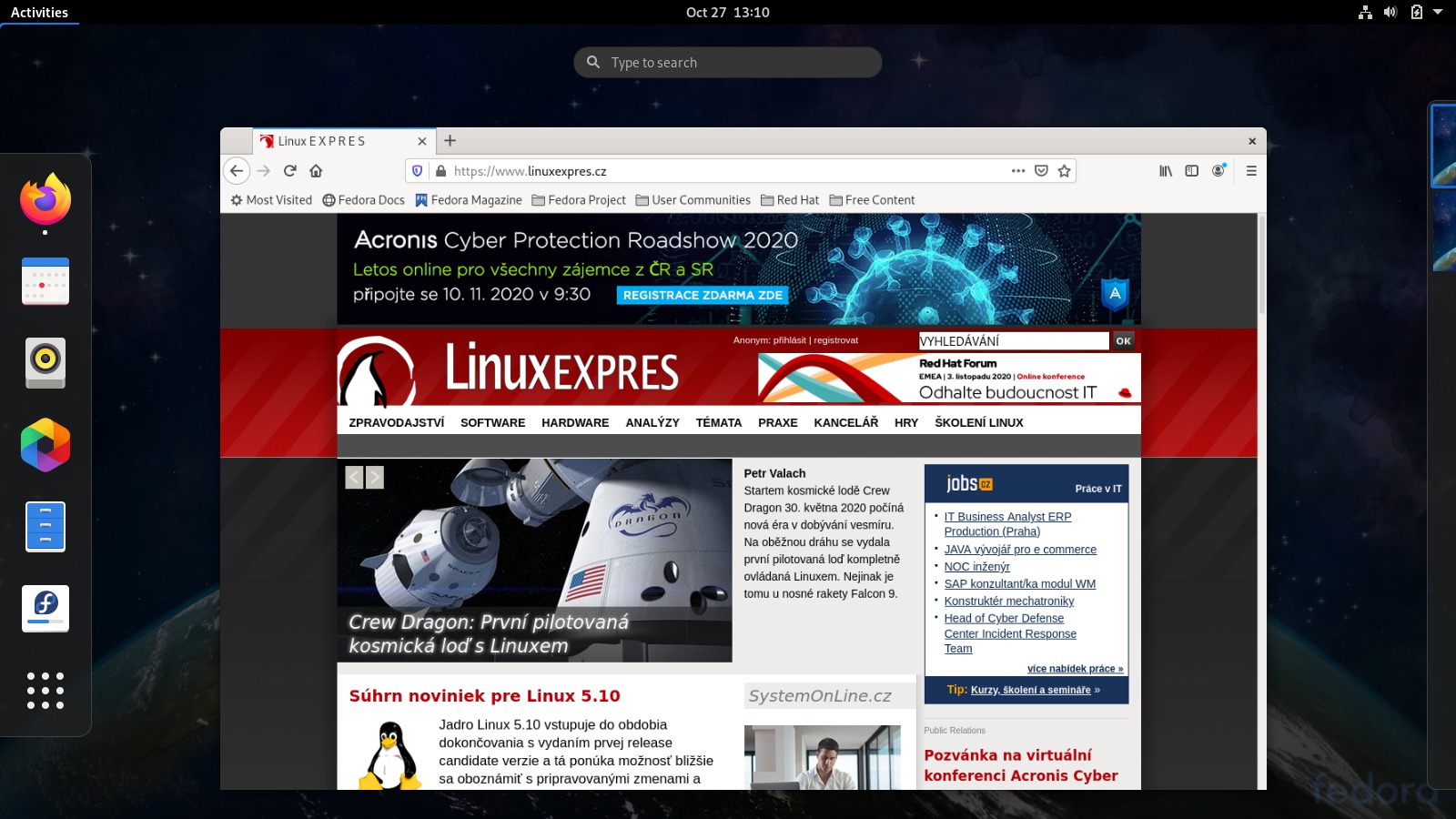Expand Free Content bookmark folder
The width and height of the screenshot is (1456, 819).
click(872, 200)
